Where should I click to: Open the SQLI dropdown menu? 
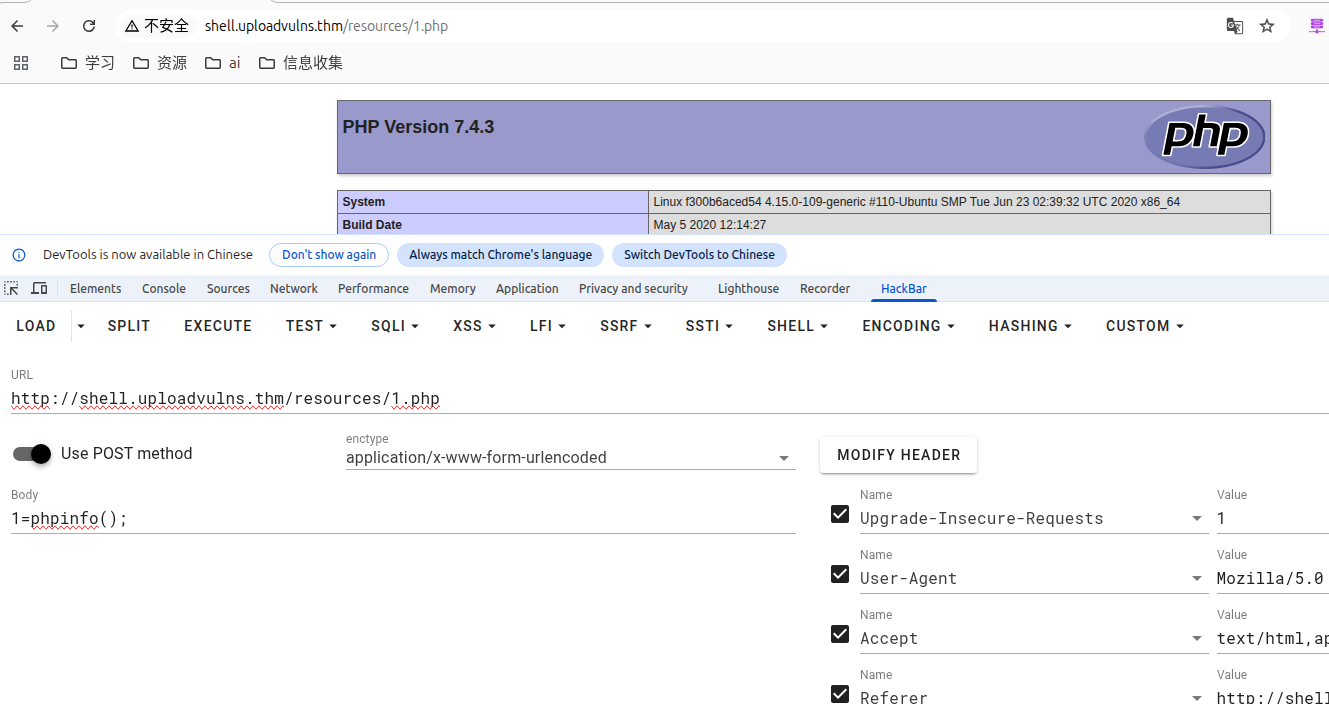(x=394, y=326)
